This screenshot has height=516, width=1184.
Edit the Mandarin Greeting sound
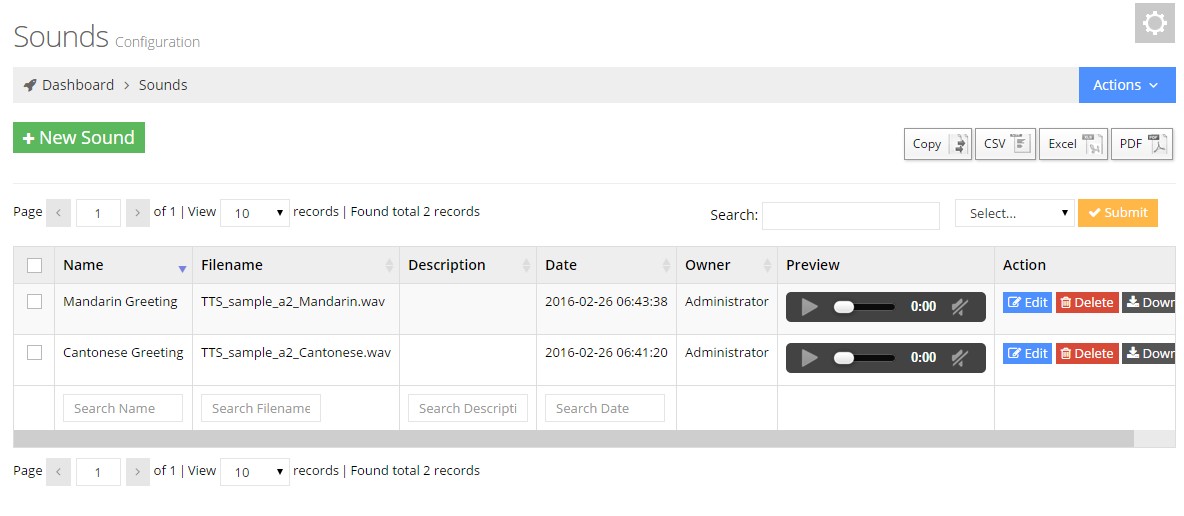1027,303
